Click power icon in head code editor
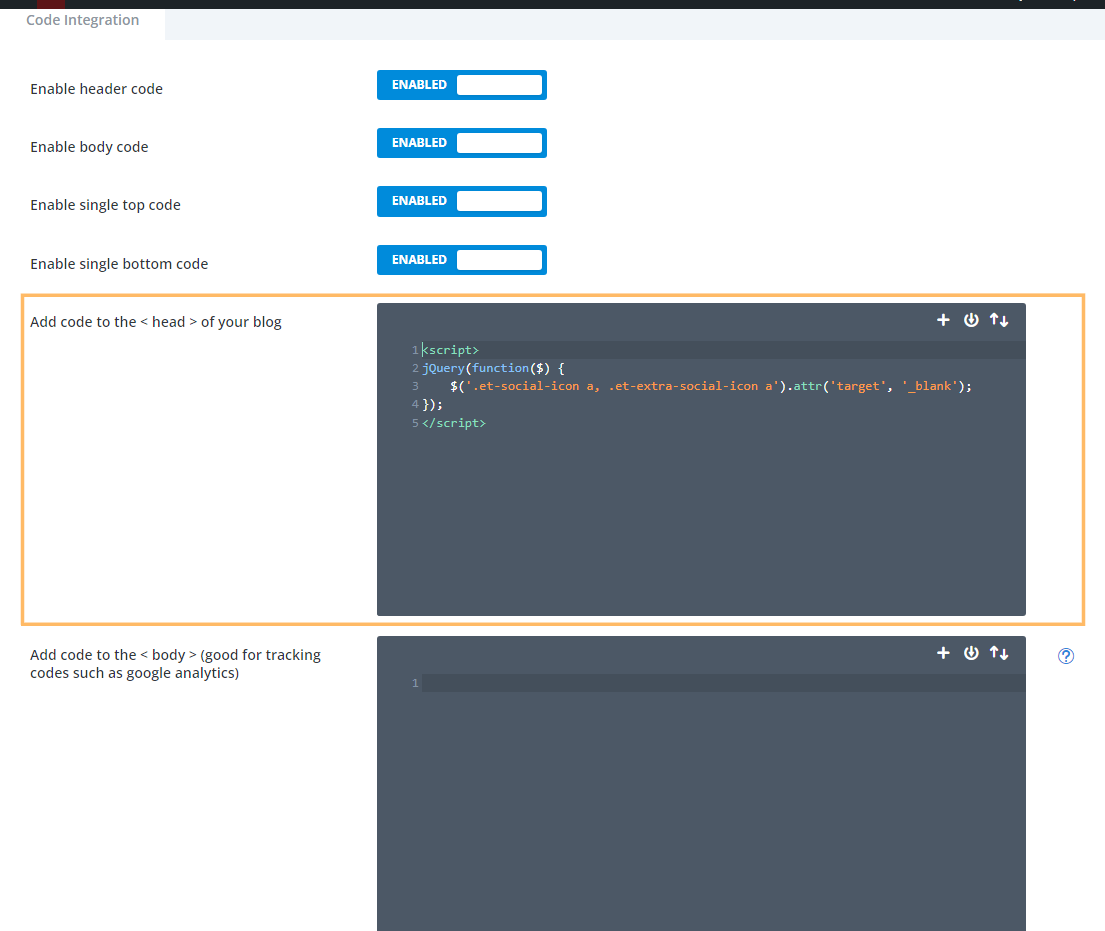This screenshot has width=1105, height=931. coord(971,320)
